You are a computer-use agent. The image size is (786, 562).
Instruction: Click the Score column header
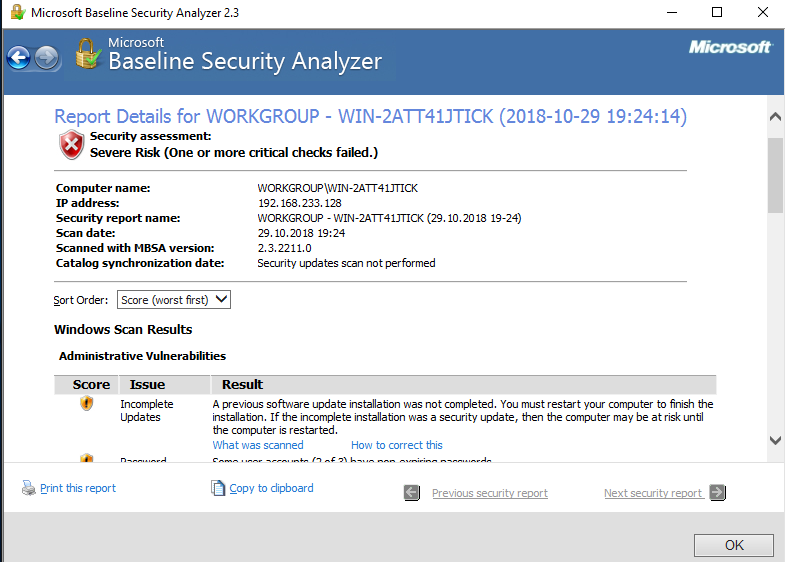(91, 384)
